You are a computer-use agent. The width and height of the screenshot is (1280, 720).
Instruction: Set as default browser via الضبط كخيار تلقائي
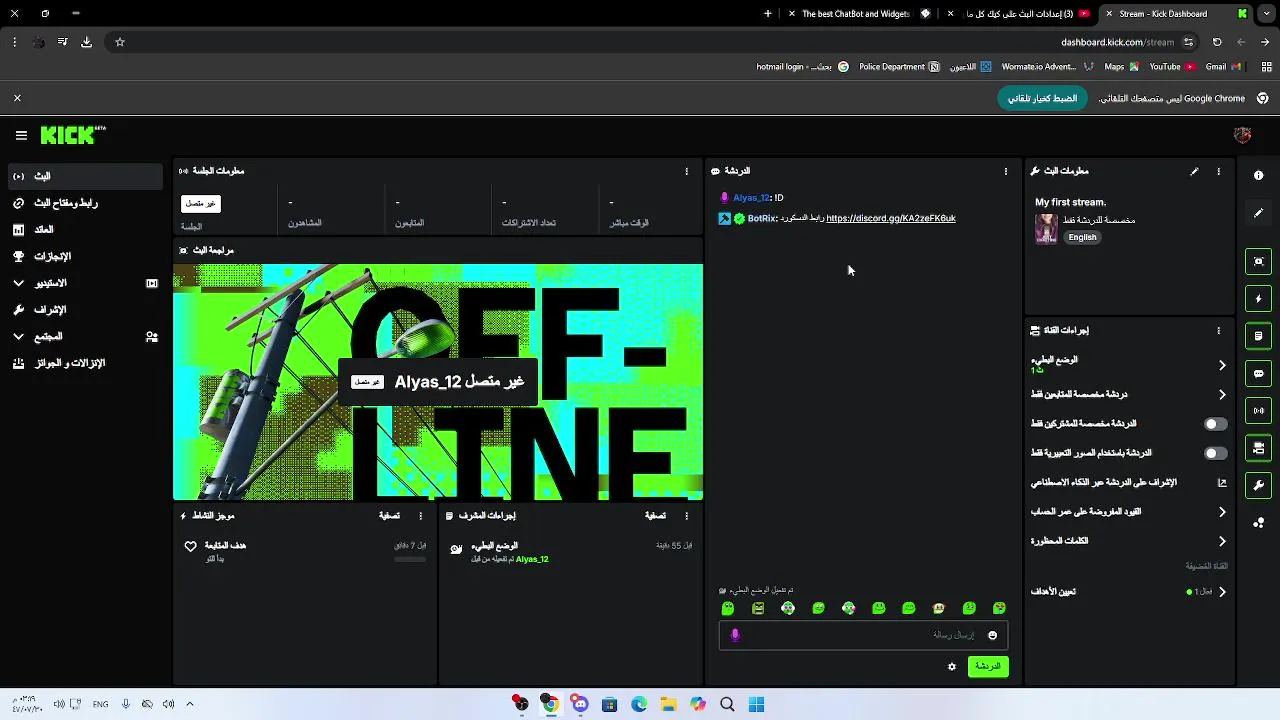[1042, 98]
